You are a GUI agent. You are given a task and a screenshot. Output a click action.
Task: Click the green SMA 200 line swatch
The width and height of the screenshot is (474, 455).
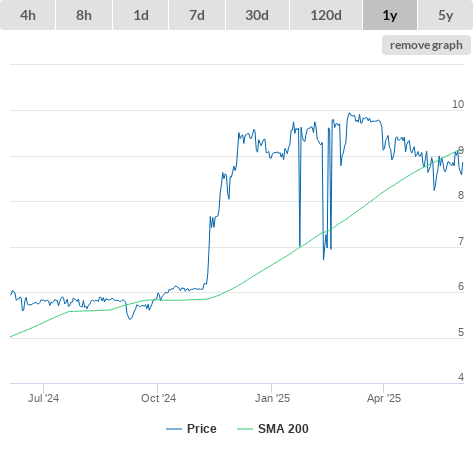(x=245, y=429)
